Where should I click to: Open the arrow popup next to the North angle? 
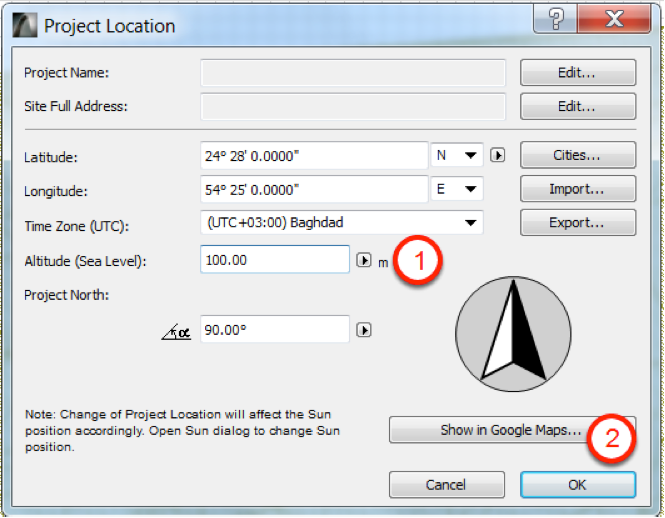363,330
